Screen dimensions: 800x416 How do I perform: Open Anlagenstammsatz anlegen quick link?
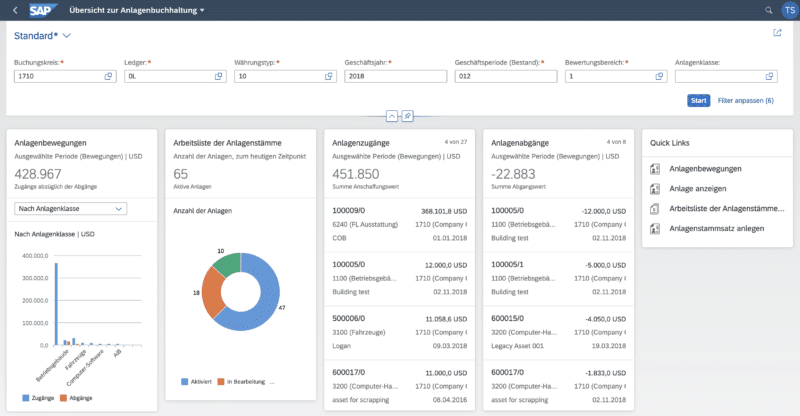(x=716, y=229)
